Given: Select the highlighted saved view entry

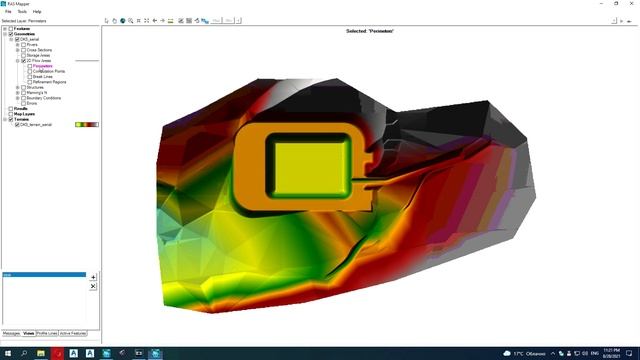Looking at the screenshot, I should tap(44, 275).
